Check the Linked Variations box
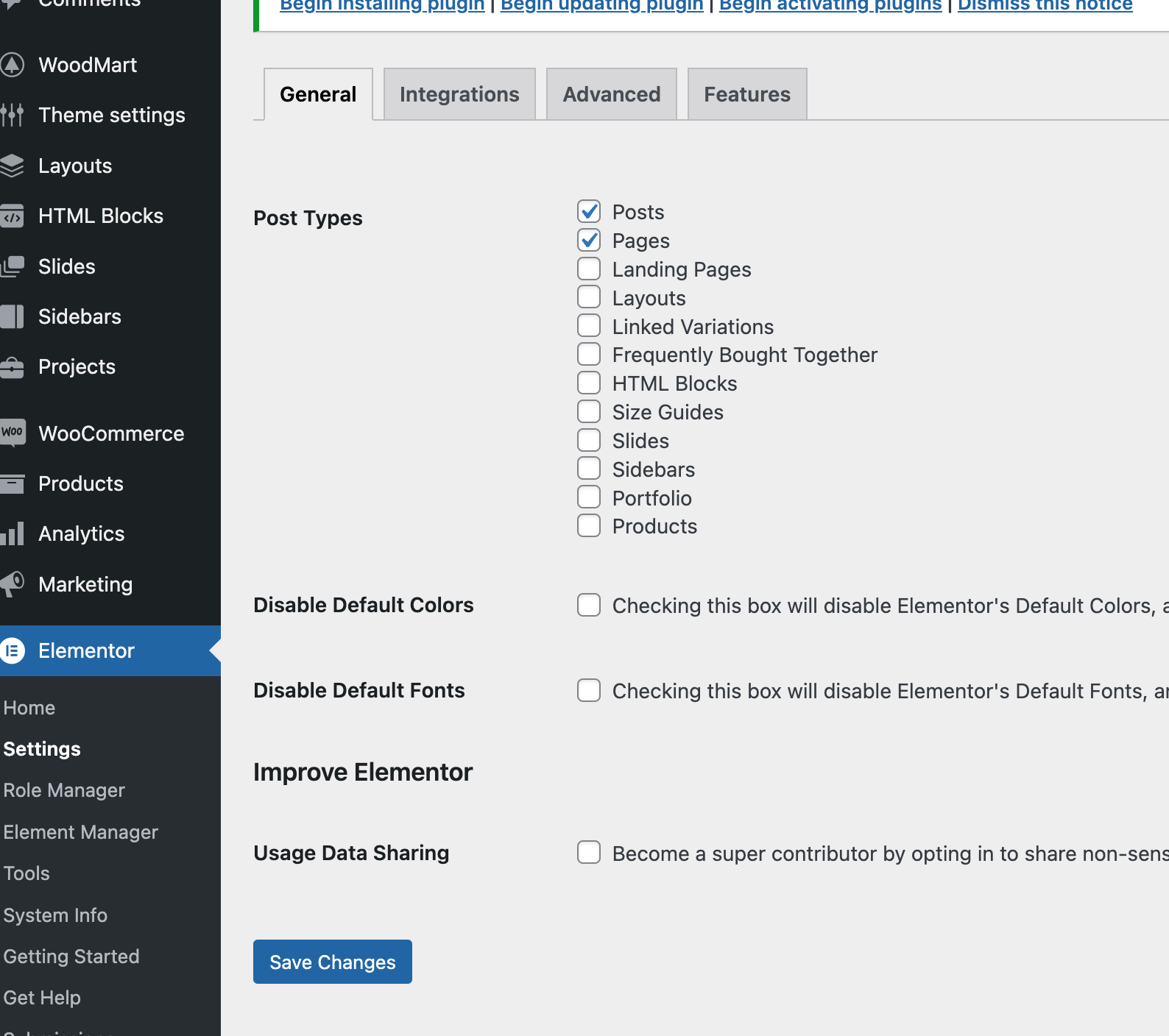This screenshot has width=1169, height=1036. pos(589,325)
